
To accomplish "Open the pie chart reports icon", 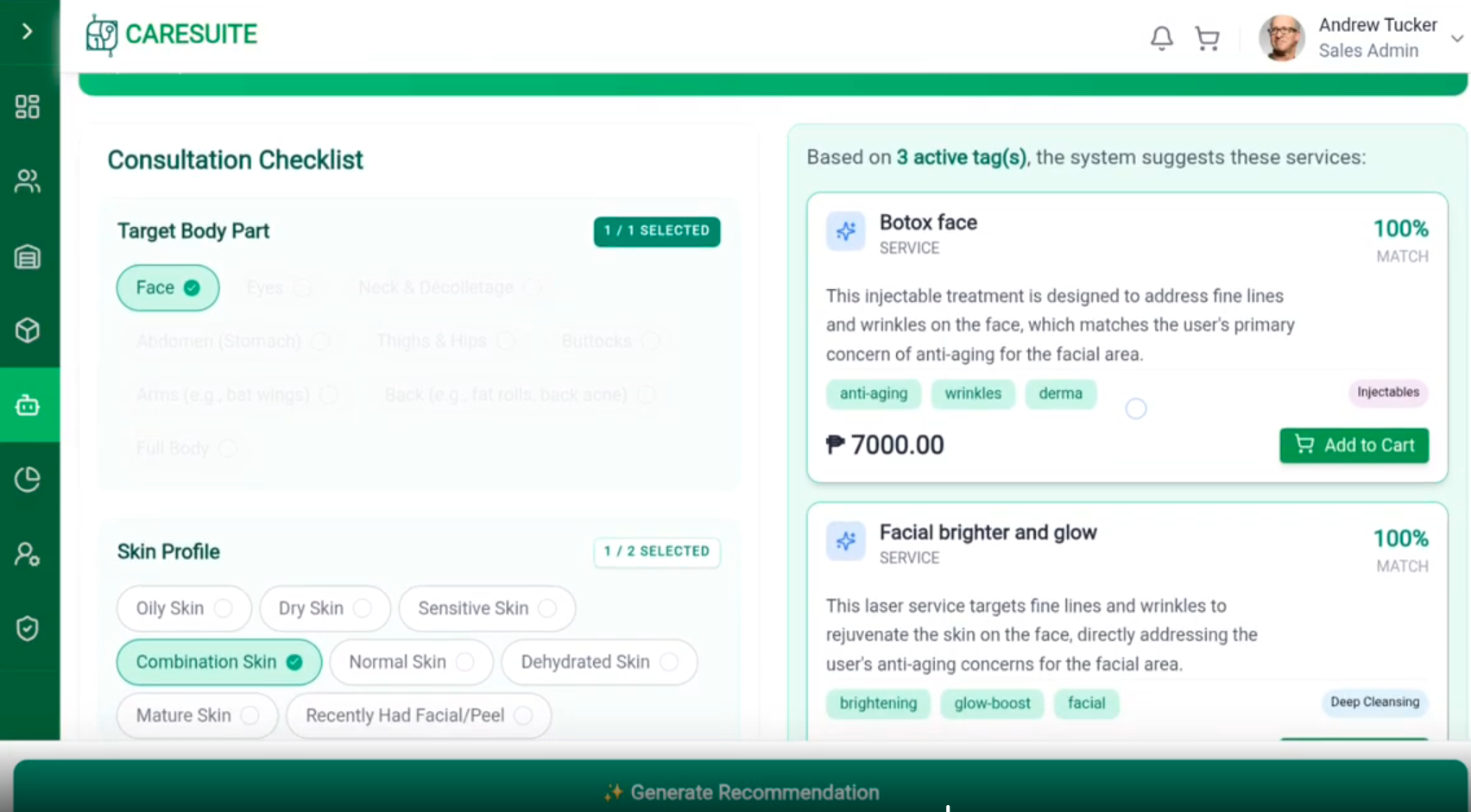I will pyautogui.click(x=28, y=480).
